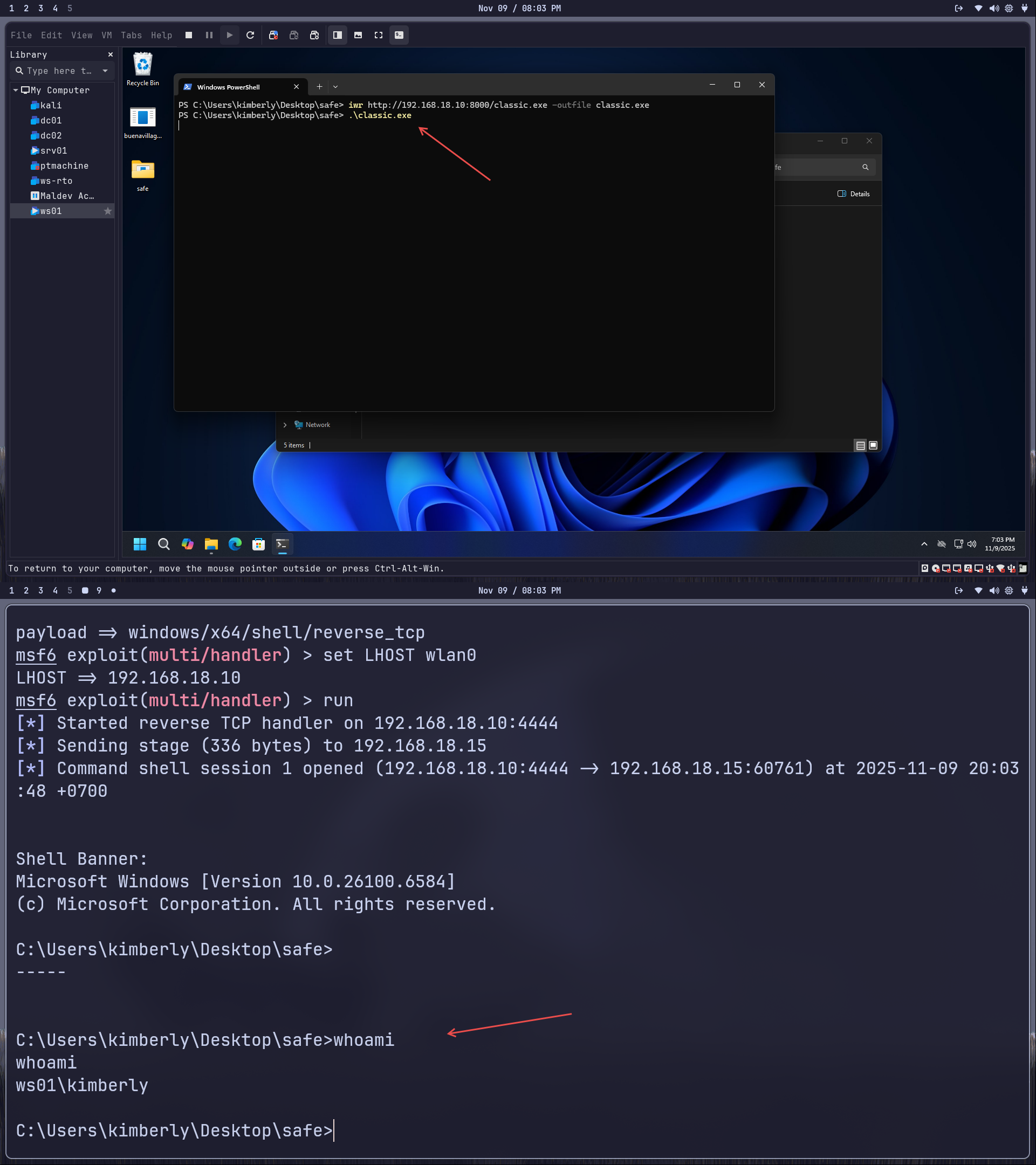The height and width of the screenshot is (1165, 1036).
Task: Open the Tabs menu
Action: coord(131,36)
